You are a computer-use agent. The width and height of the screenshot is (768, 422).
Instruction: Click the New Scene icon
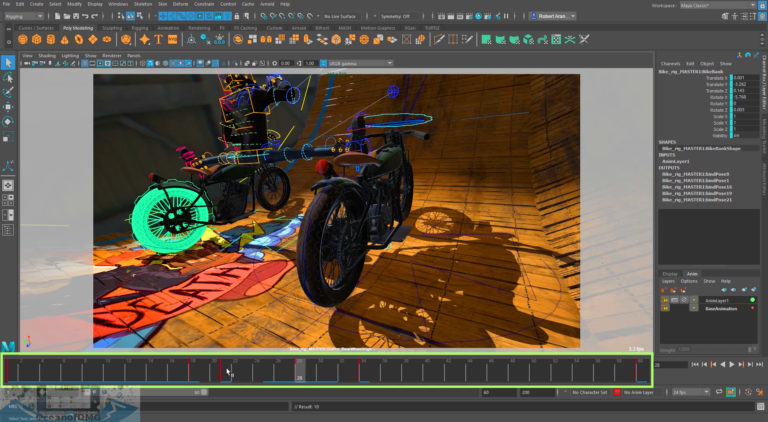[x=57, y=16]
